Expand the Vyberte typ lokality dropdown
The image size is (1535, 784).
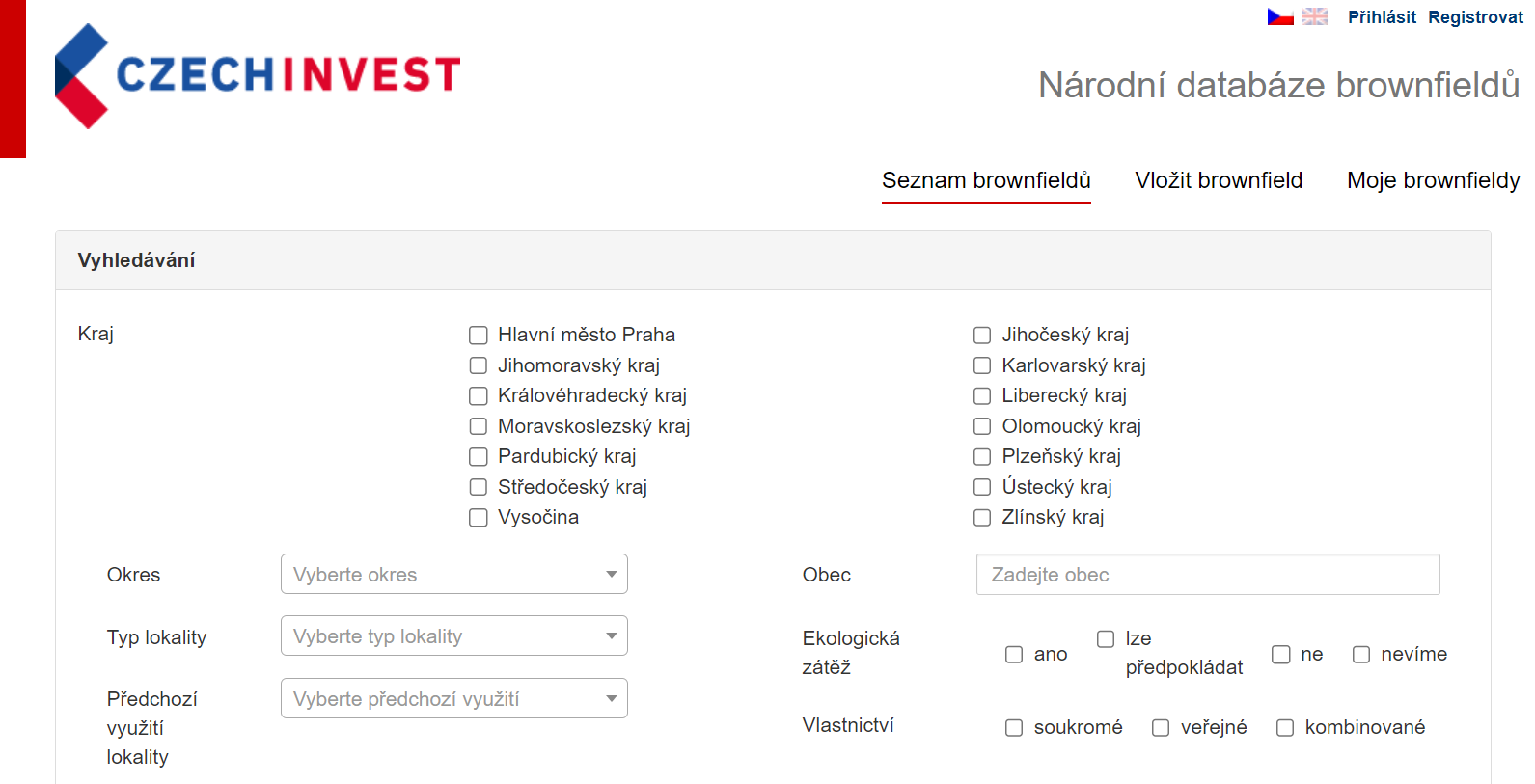(453, 636)
